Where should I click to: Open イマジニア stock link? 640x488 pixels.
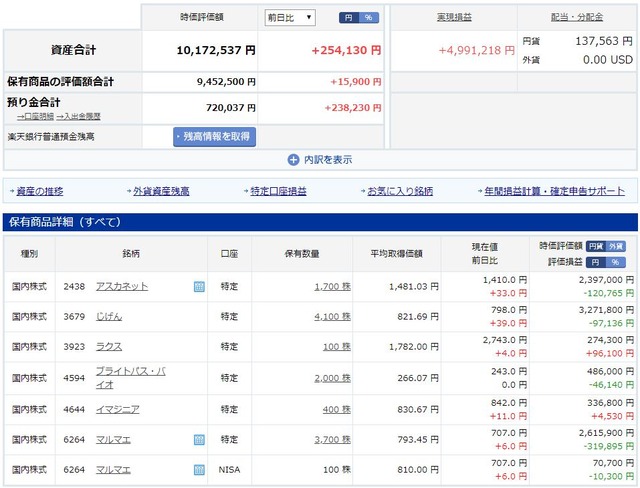point(118,409)
